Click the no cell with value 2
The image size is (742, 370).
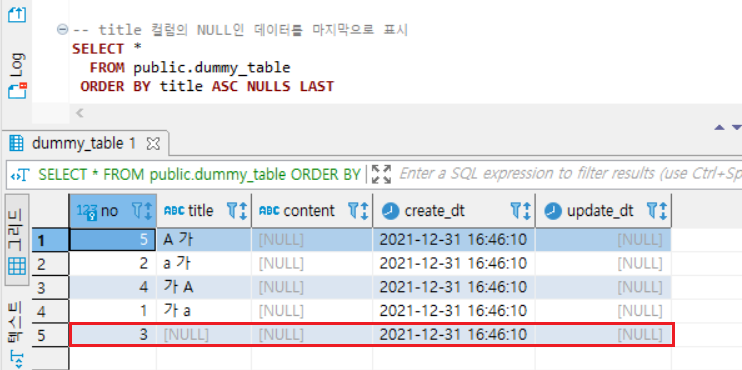[x=113, y=264]
